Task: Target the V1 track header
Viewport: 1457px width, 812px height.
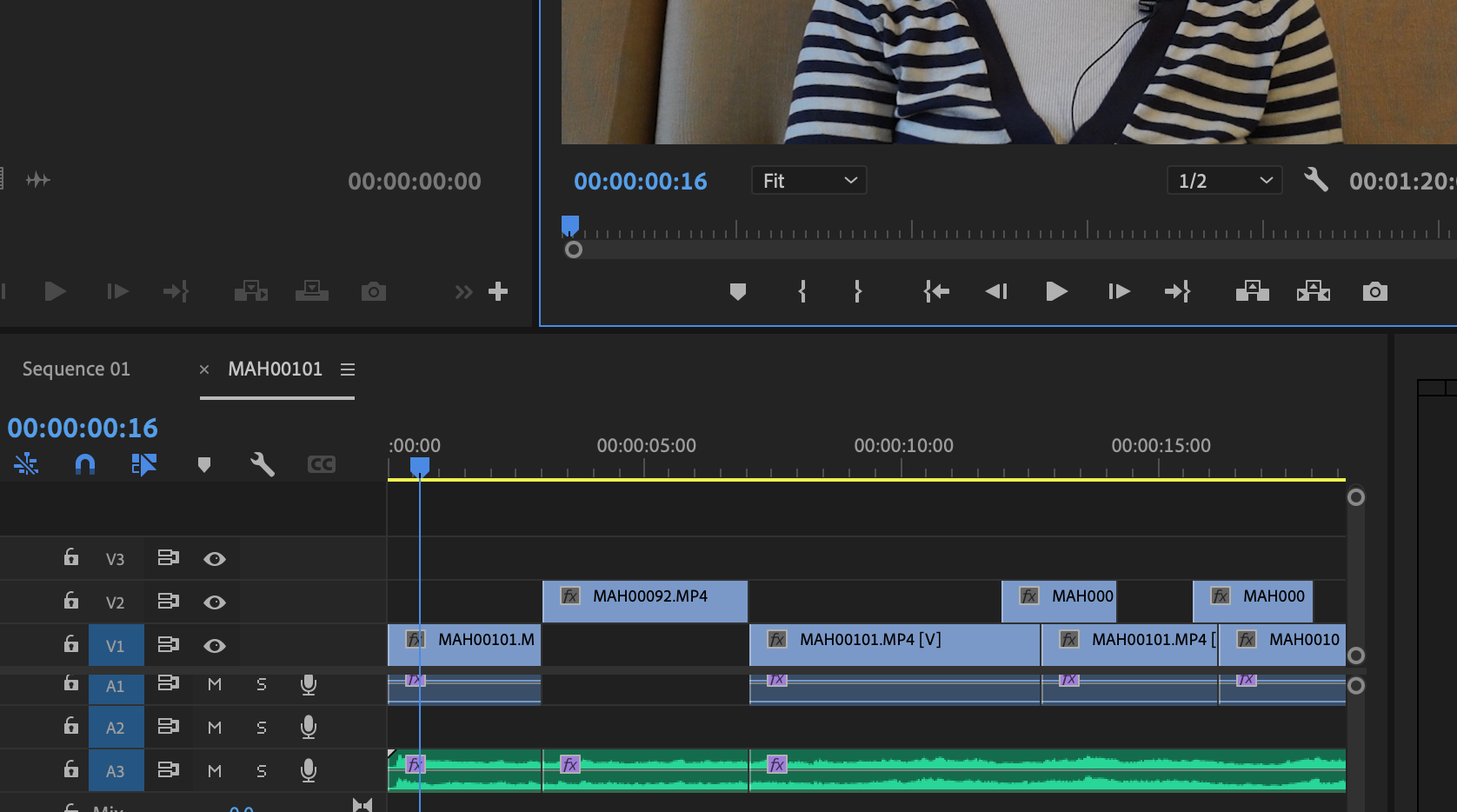Action: [x=116, y=645]
